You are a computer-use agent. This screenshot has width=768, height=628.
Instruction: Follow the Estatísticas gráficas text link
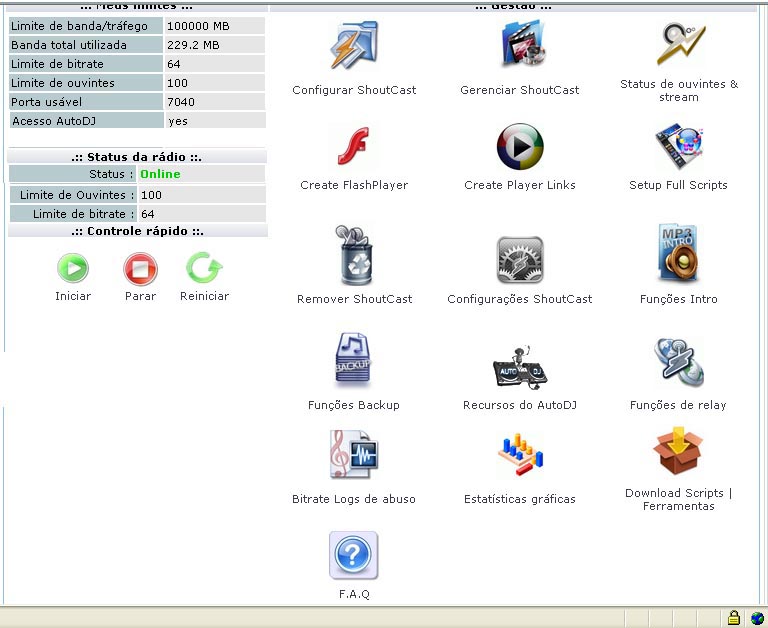coord(520,499)
